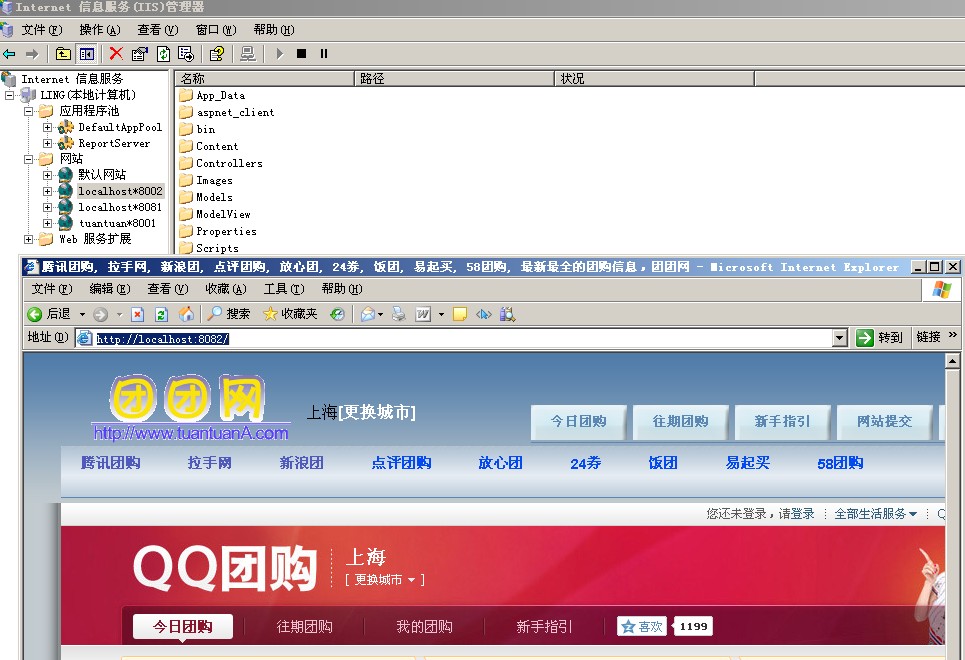Stop the site with the stop icon
This screenshot has height=660, width=965.
(301, 54)
